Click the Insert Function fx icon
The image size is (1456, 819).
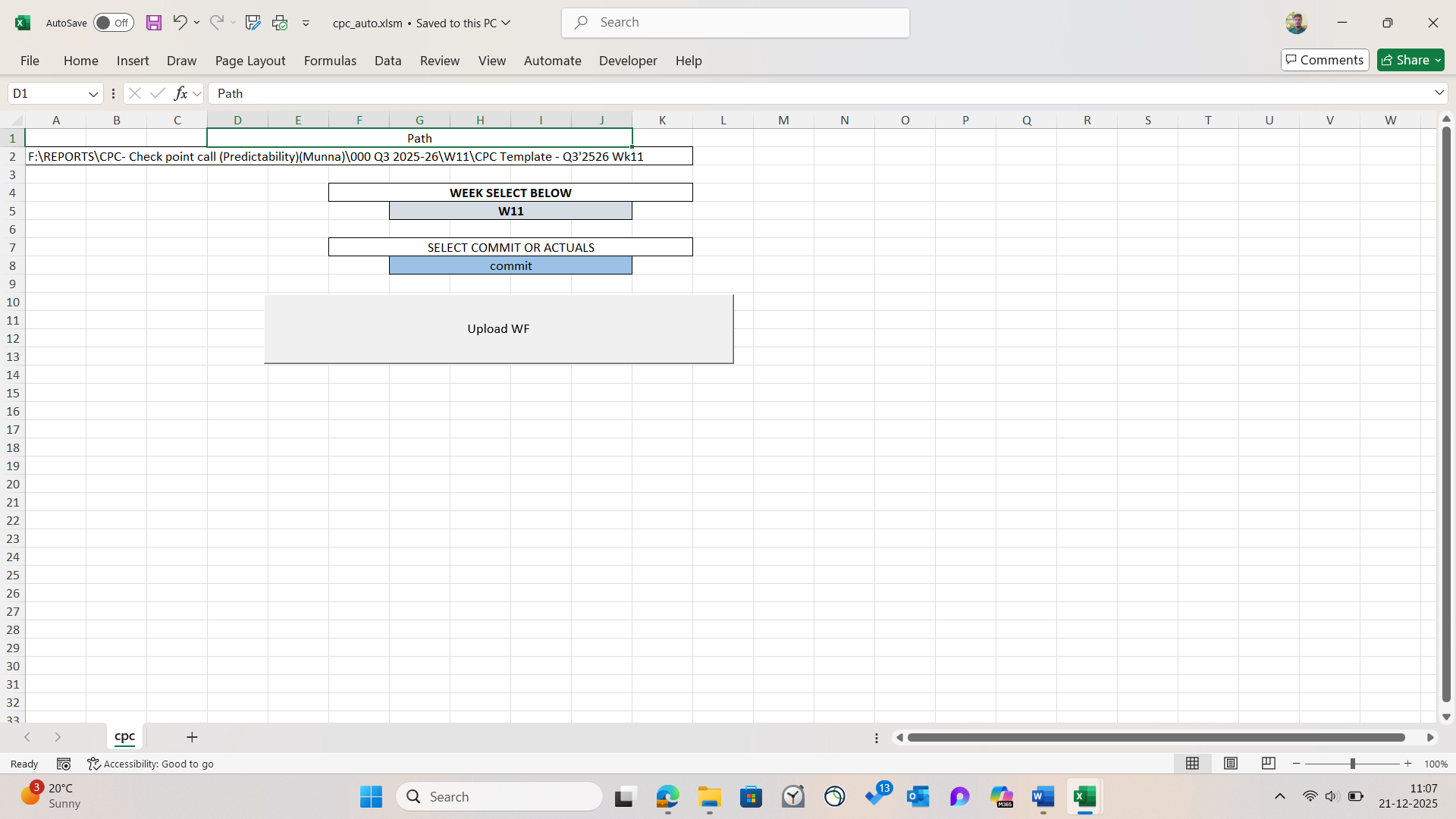pos(180,93)
